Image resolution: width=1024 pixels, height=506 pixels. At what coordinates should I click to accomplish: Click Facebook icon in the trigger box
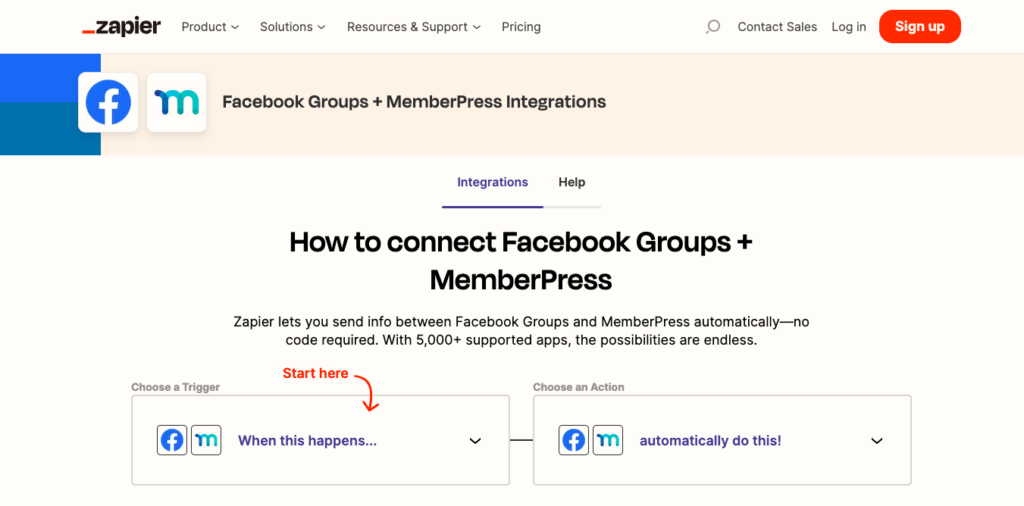172,441
